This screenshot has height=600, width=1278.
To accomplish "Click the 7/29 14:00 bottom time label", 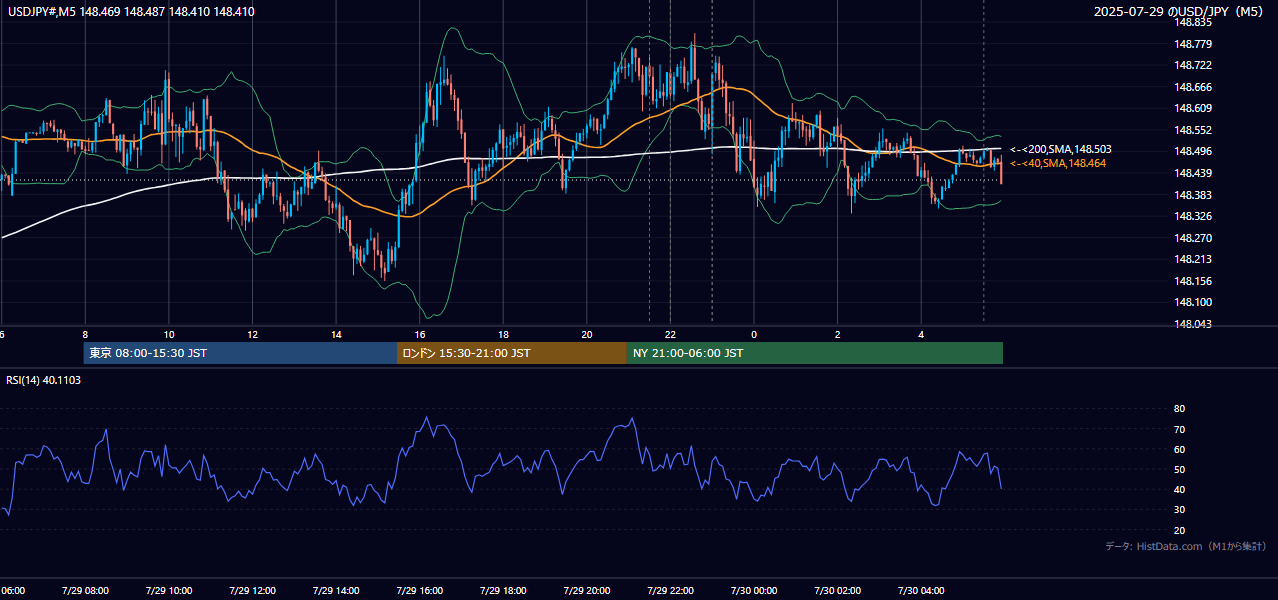I will (x=336, y=590).
